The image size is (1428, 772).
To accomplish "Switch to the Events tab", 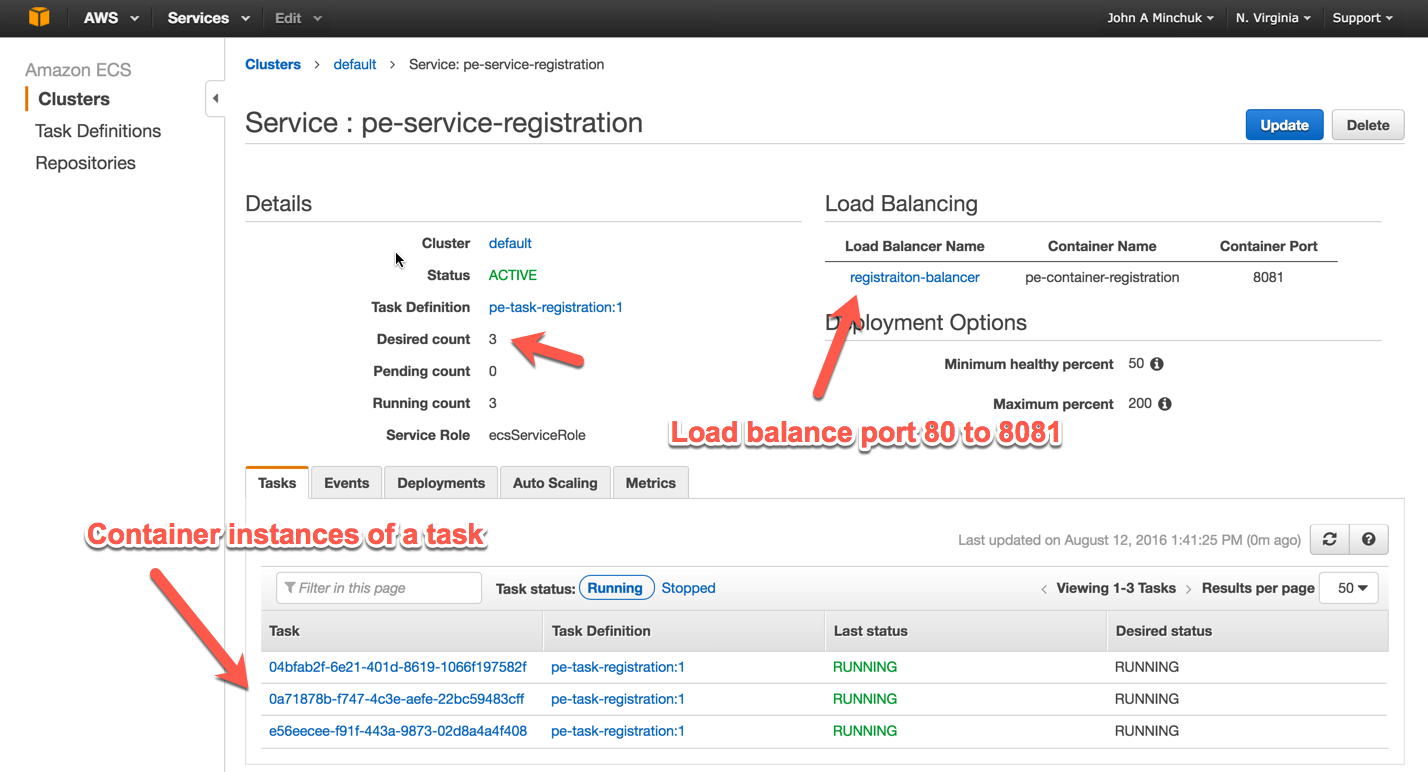I will pyautogui.click(x=347, y=482).
